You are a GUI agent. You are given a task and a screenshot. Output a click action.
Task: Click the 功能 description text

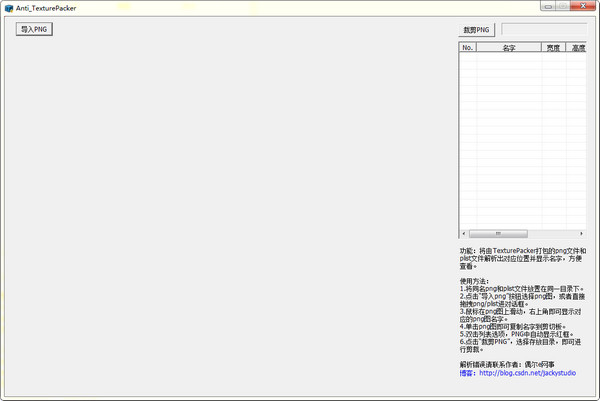[x=523, y=258]
